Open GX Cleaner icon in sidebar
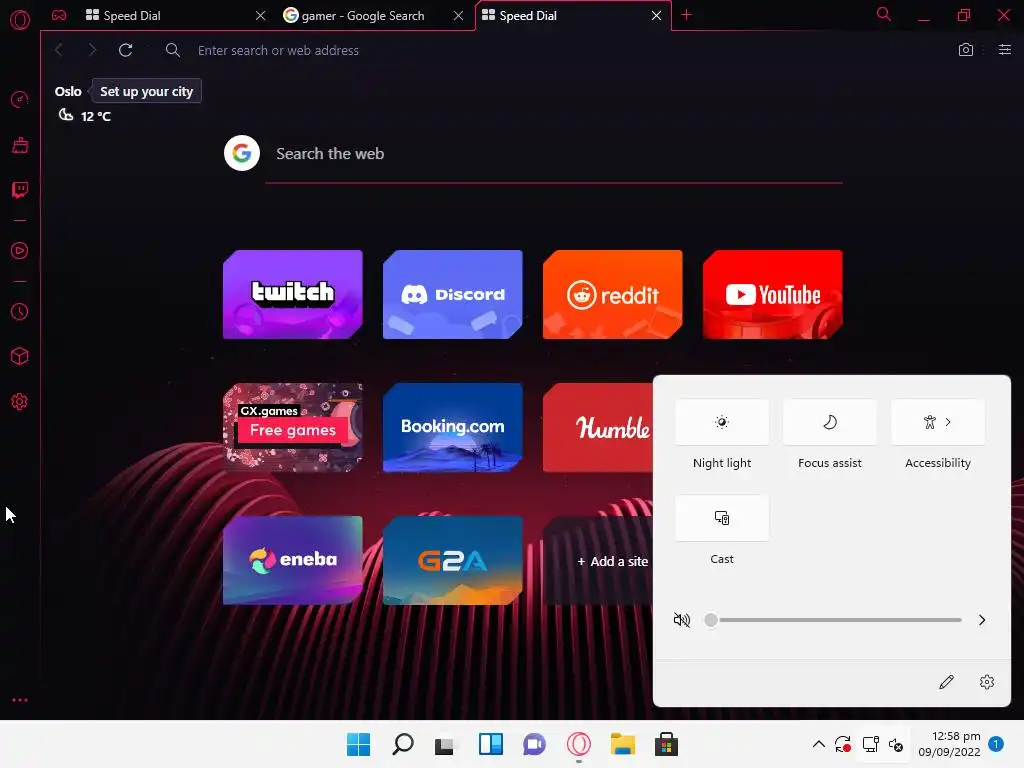This screenshot has height=768, width=1024. click(20, 145)
